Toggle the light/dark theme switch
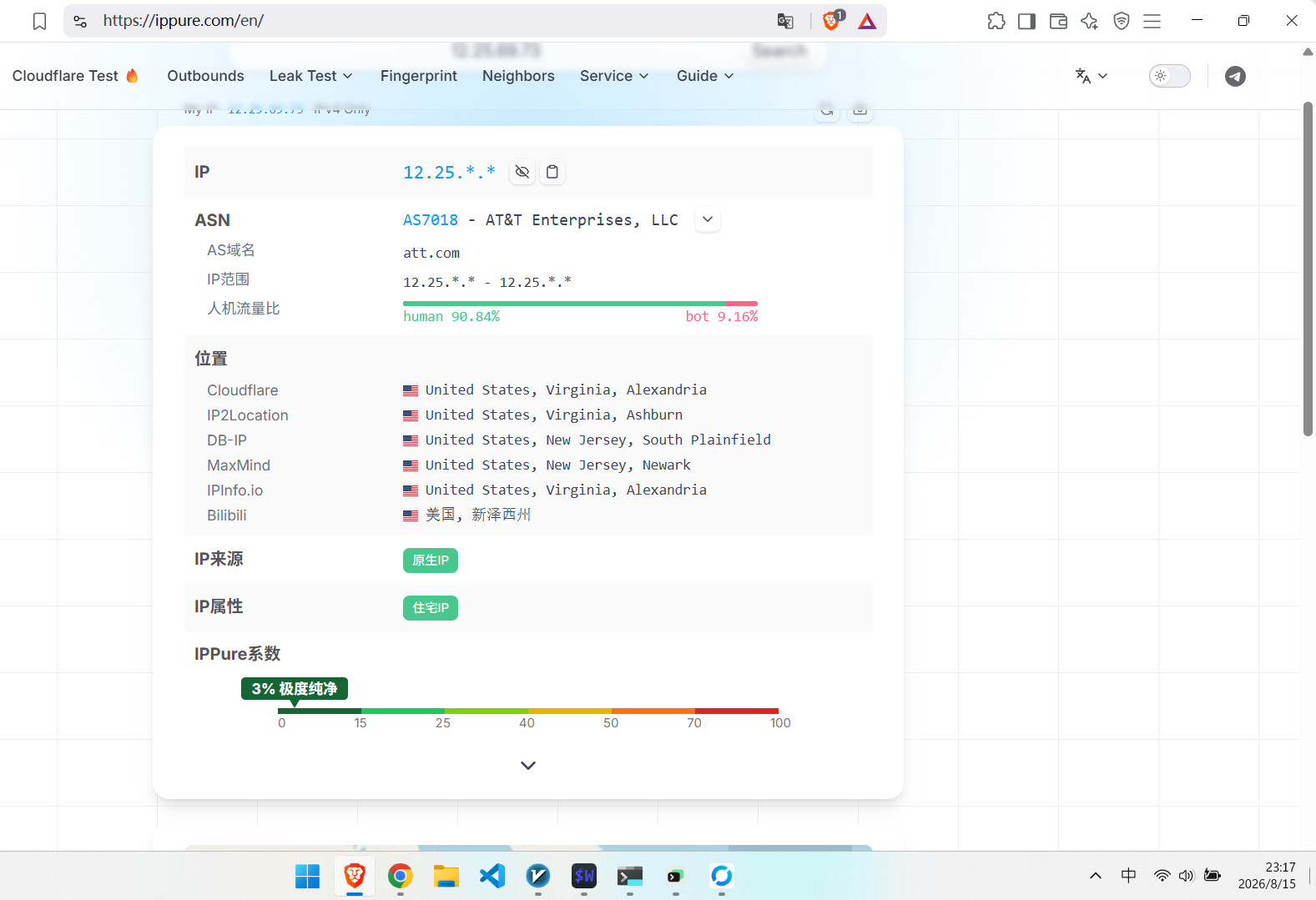The image size is (1316, 900). [x=1169, y=76]
